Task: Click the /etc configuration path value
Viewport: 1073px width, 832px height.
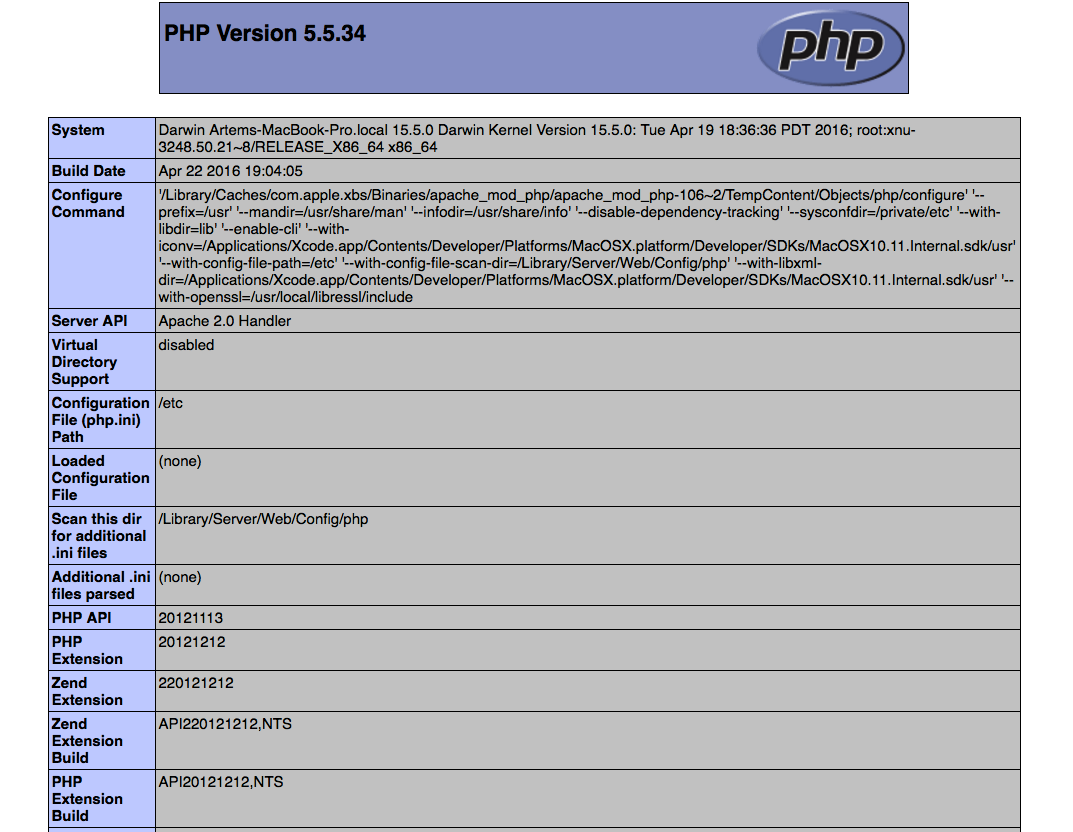Action: 171,403
